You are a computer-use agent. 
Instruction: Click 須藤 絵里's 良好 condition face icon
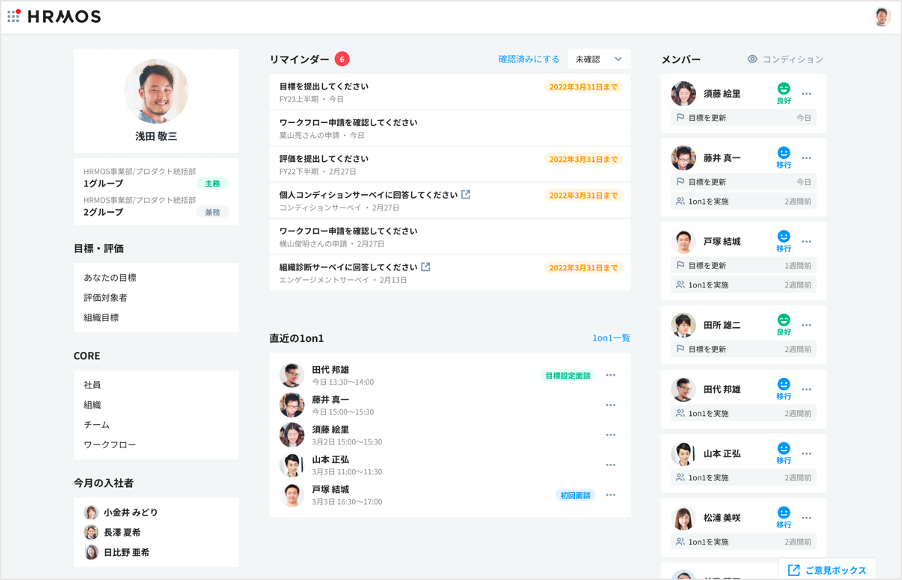[783, 89]
